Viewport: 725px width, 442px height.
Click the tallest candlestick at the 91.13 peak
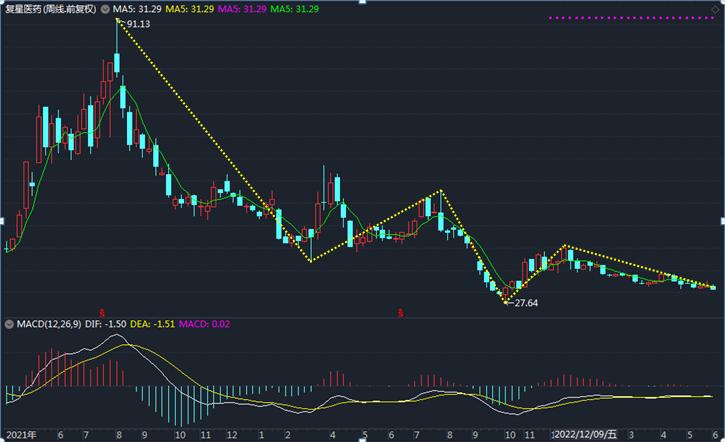tap(117, 62)
